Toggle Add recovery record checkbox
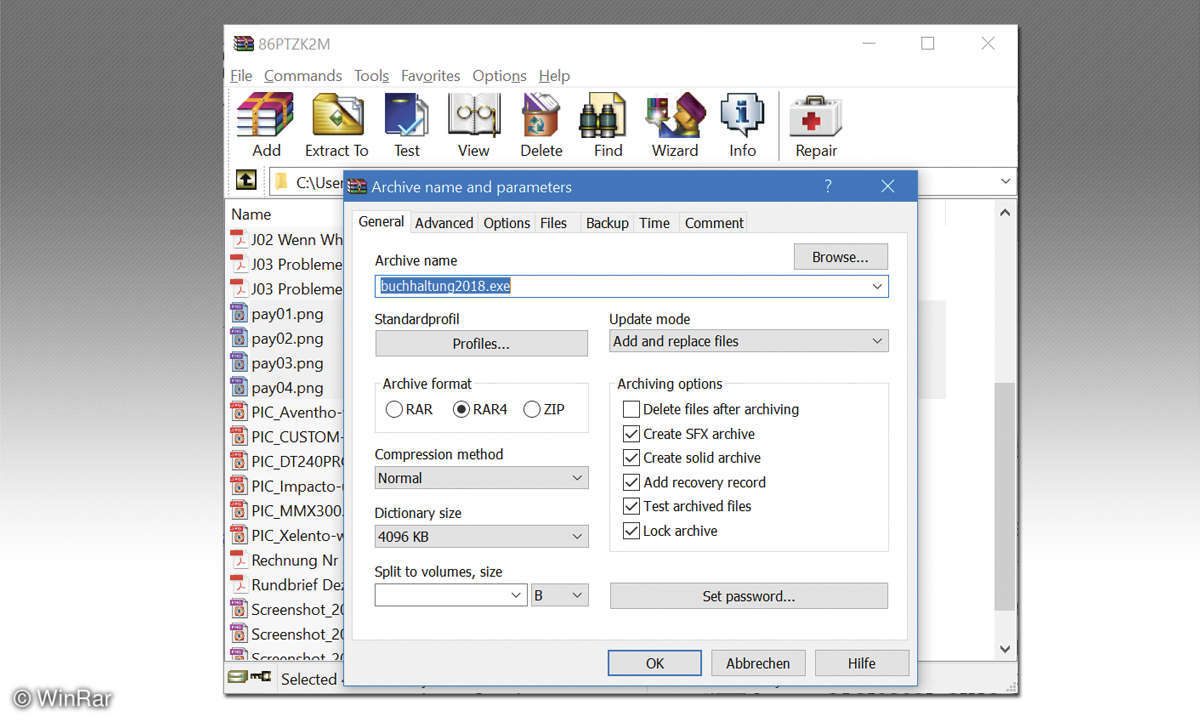Viewport: 1200px width, 720px height. [x=631, y=482]
